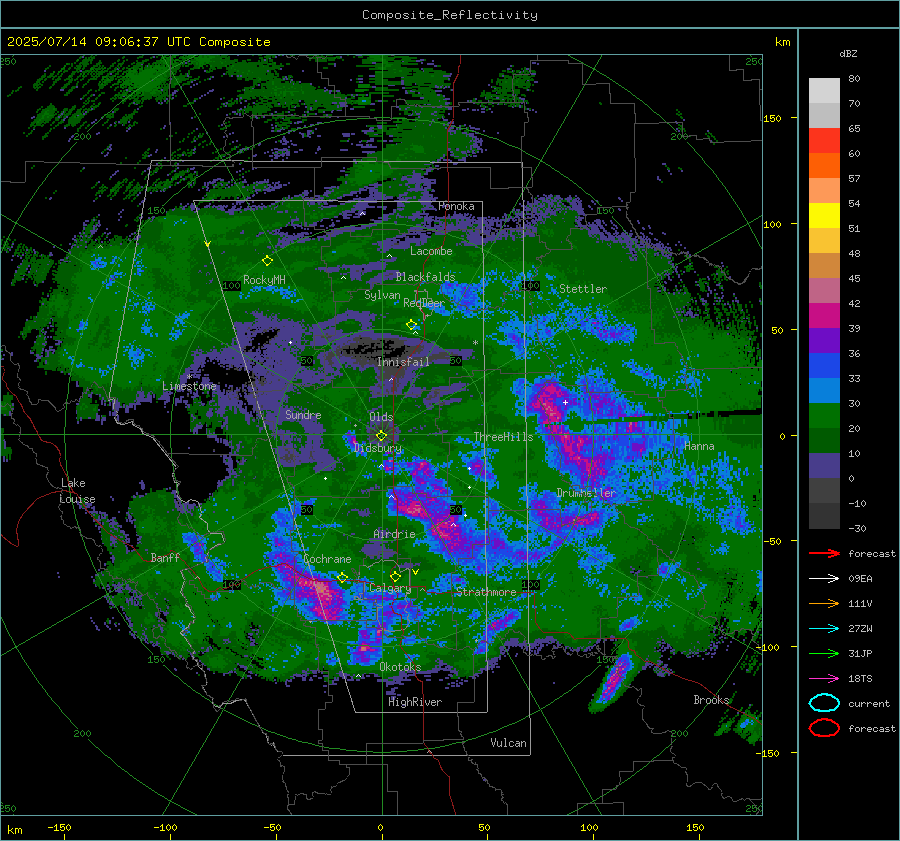Click yellow diamond marker above Calgary label
This screenshot has height=841, width=900.
click(395, 576)
